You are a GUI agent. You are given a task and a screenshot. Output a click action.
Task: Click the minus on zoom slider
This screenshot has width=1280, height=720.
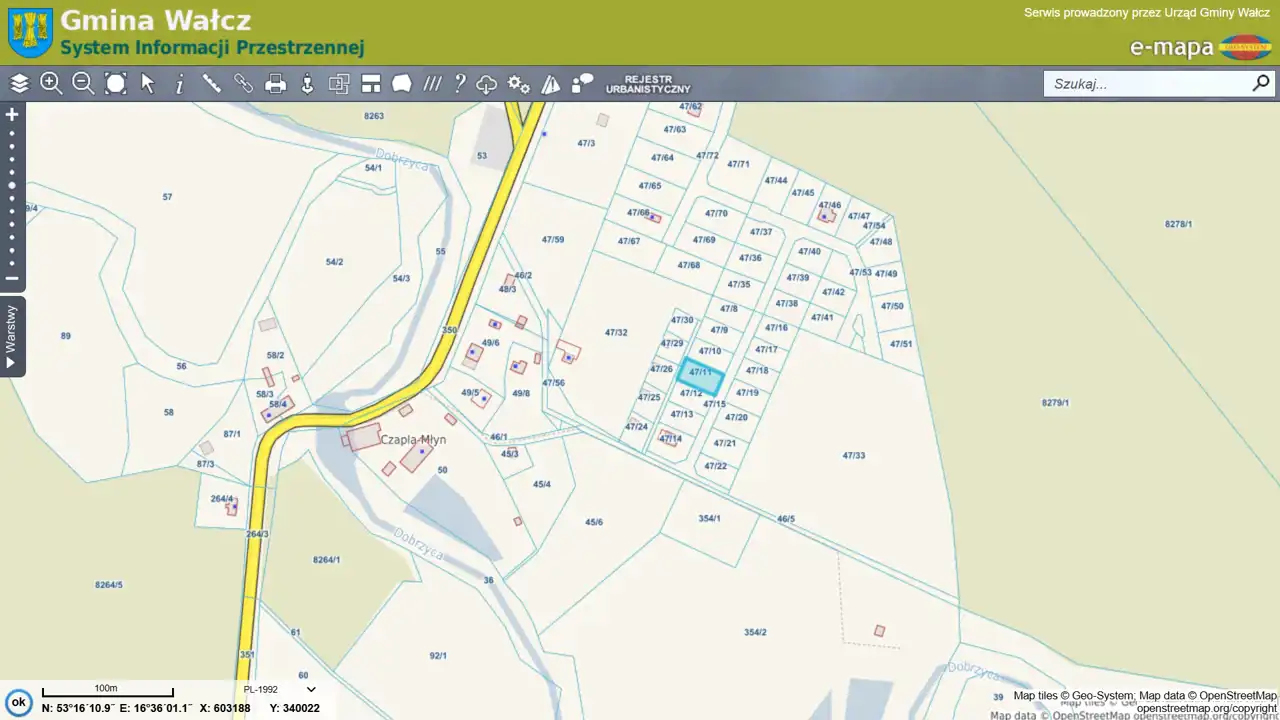[12, 279]
